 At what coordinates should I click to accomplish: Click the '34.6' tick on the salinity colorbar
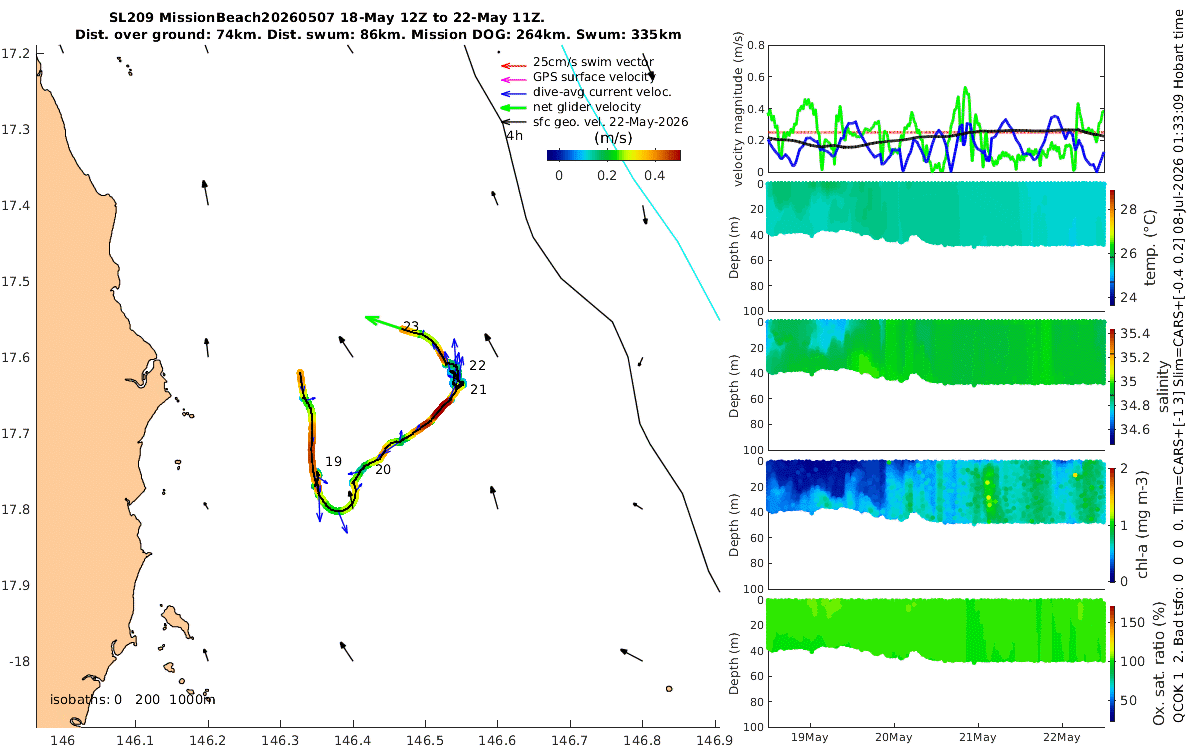tap(1134, 429)
